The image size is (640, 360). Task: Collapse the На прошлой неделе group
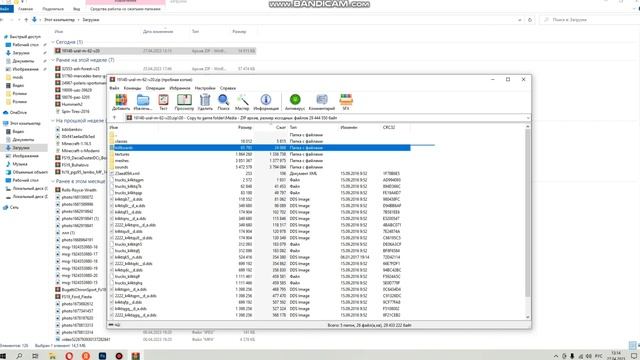(x=53, y=121)
